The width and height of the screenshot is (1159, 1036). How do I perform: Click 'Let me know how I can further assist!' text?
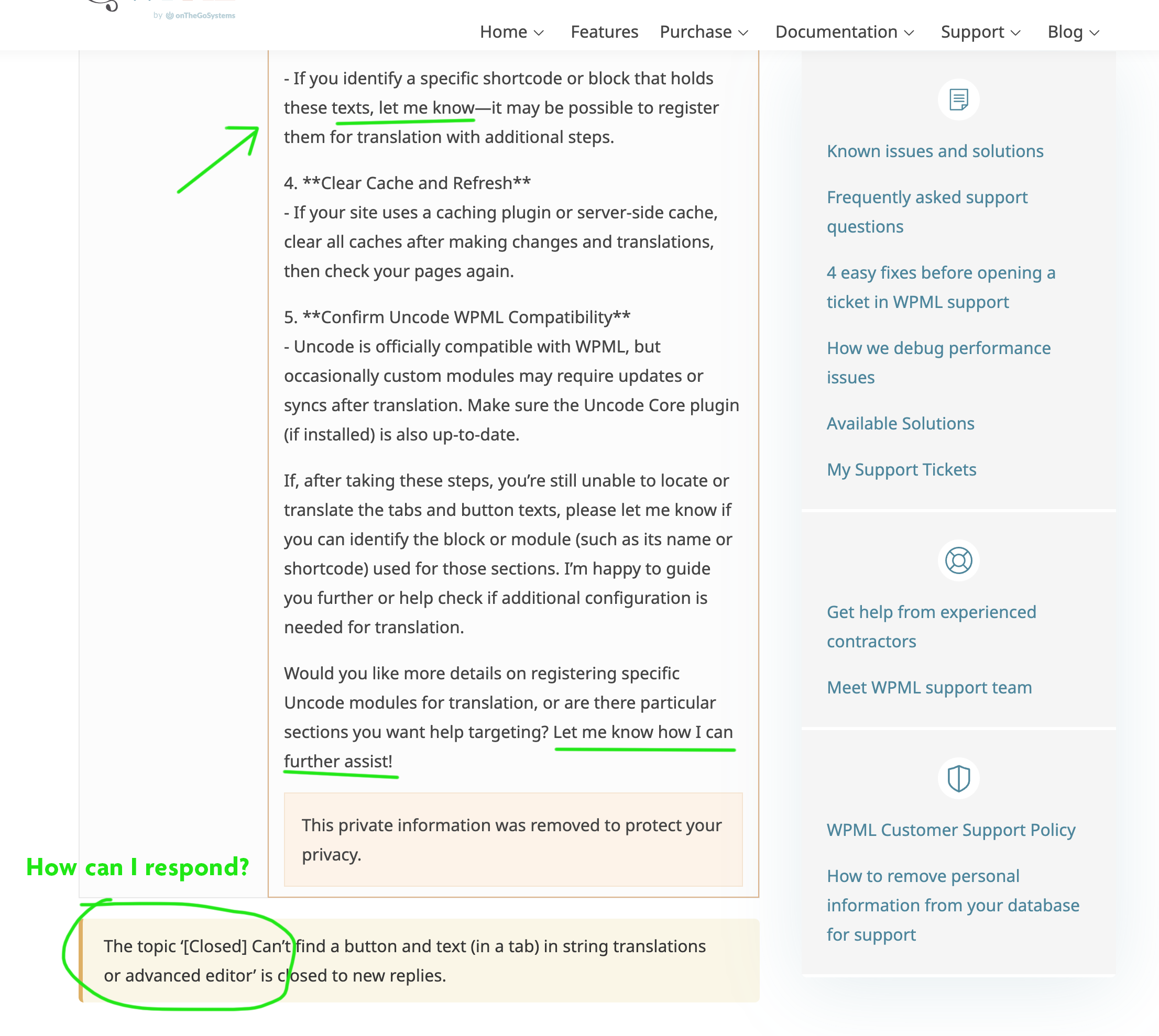(509, 747)
